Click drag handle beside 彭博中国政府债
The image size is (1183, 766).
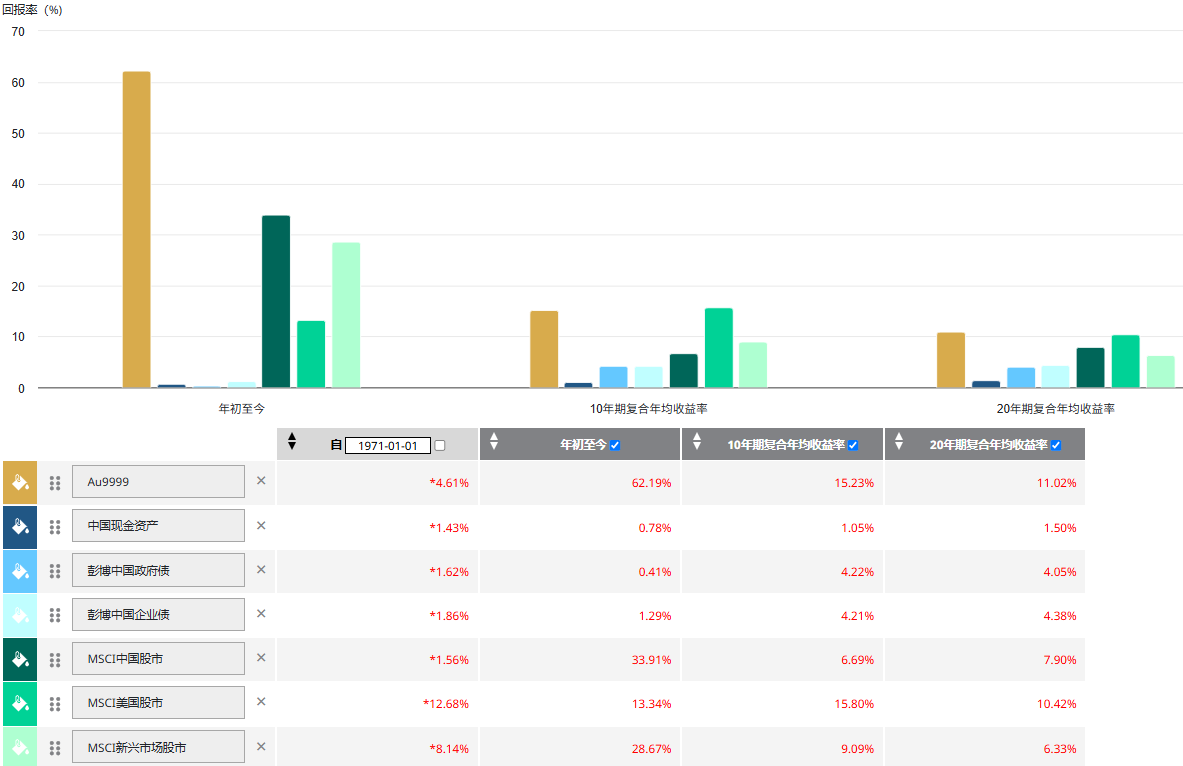click(55, 571)
